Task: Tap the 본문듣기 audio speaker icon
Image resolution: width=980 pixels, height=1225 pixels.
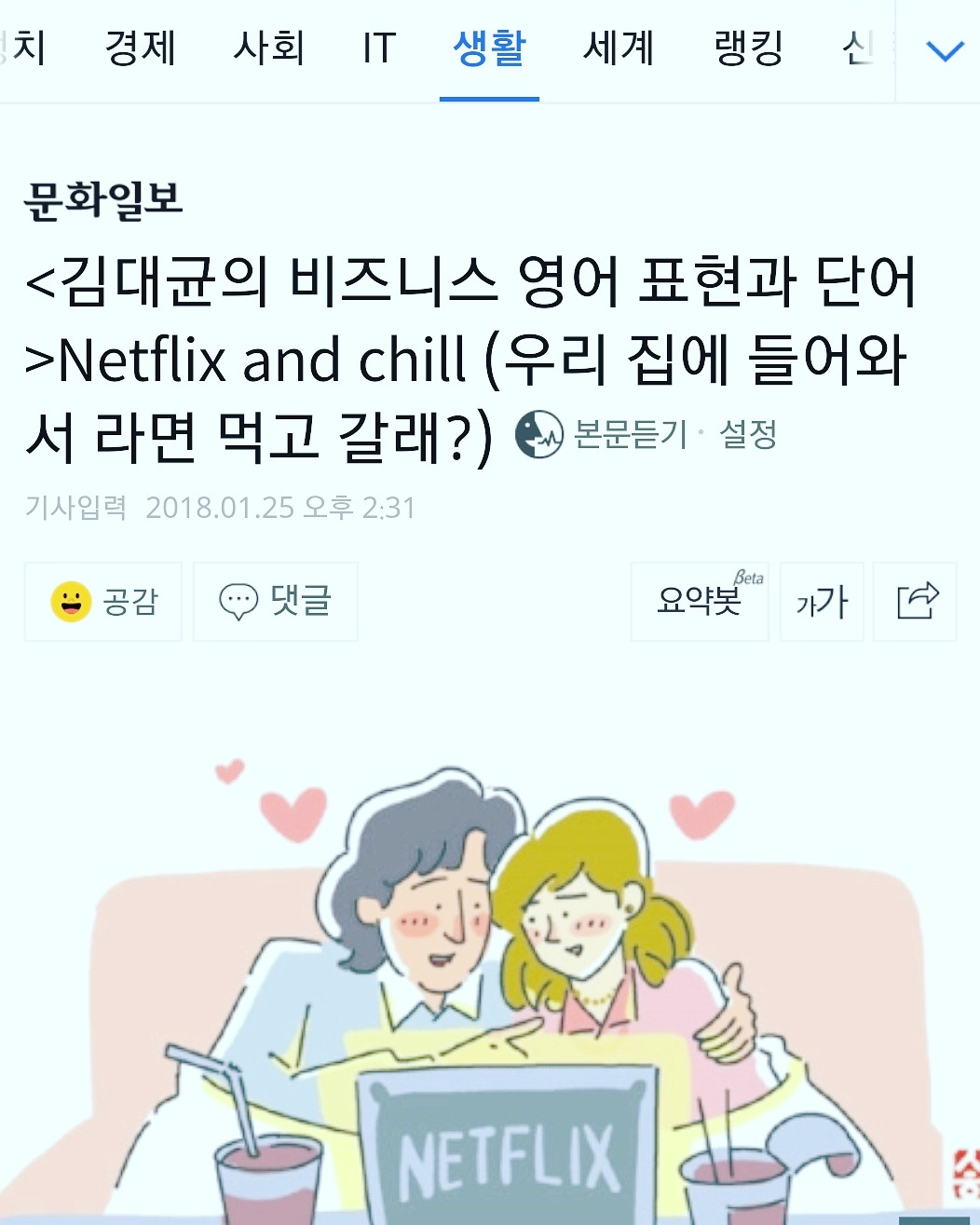Action: pos(539,434)
